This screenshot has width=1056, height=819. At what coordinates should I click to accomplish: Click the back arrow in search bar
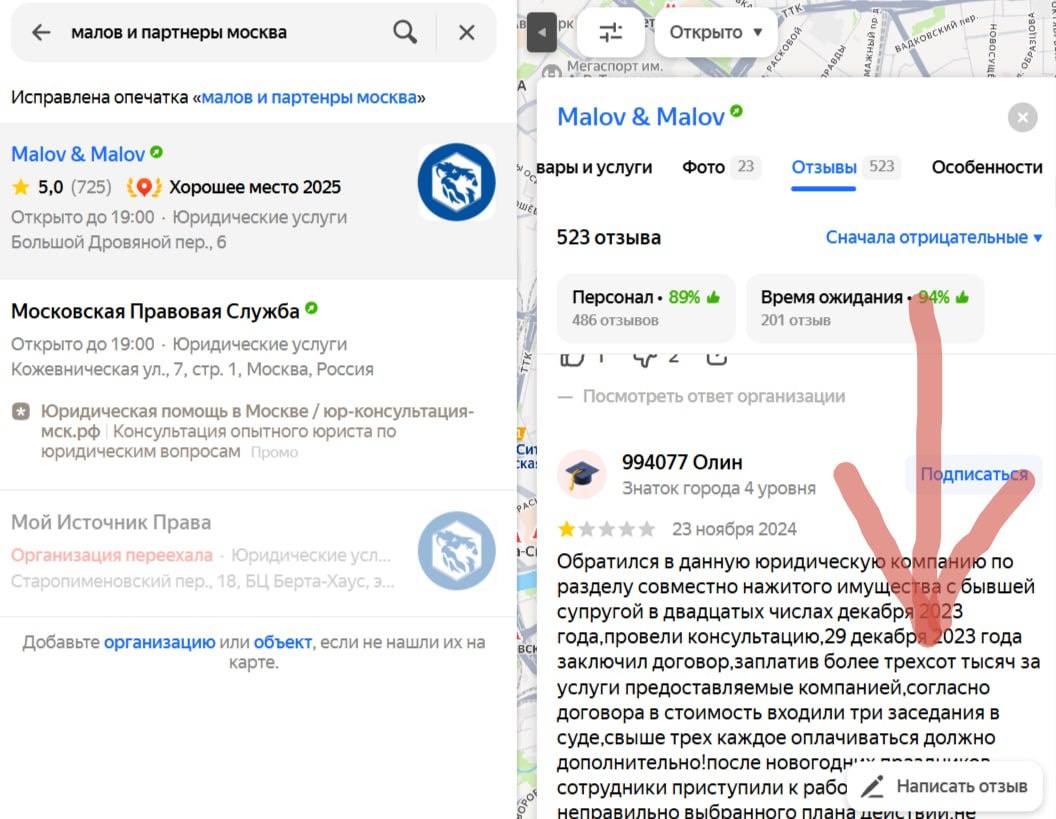pyautogui.click(x=41, y=32)
